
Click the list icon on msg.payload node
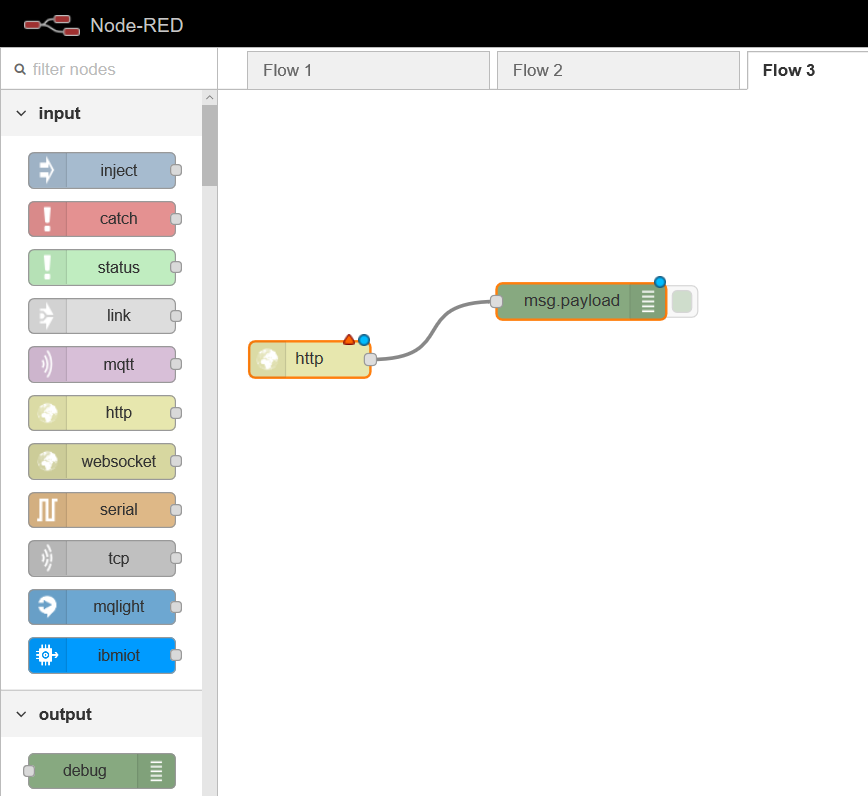pos(648,301)
